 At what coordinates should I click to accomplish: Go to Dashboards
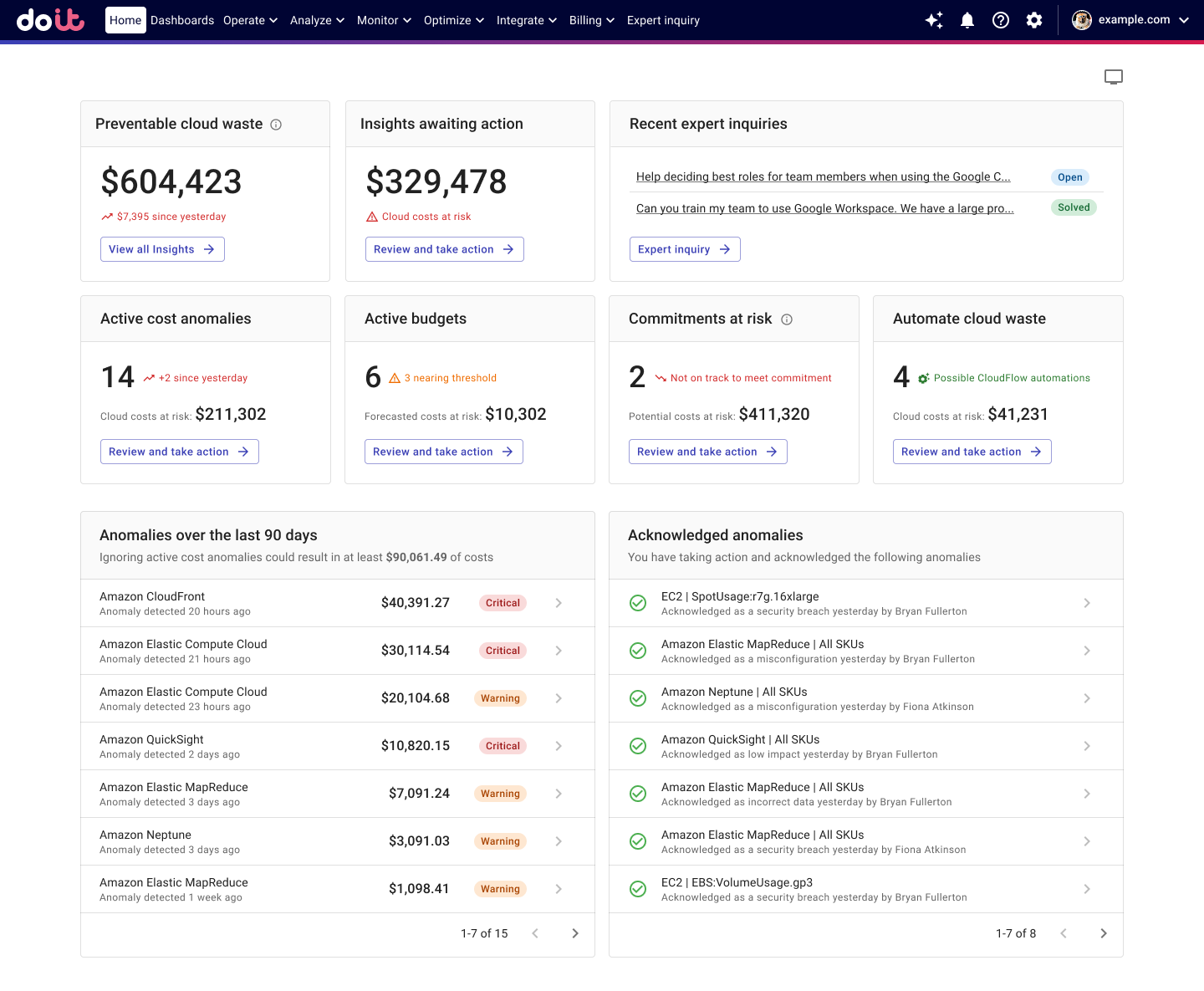[x=182, y=20]
